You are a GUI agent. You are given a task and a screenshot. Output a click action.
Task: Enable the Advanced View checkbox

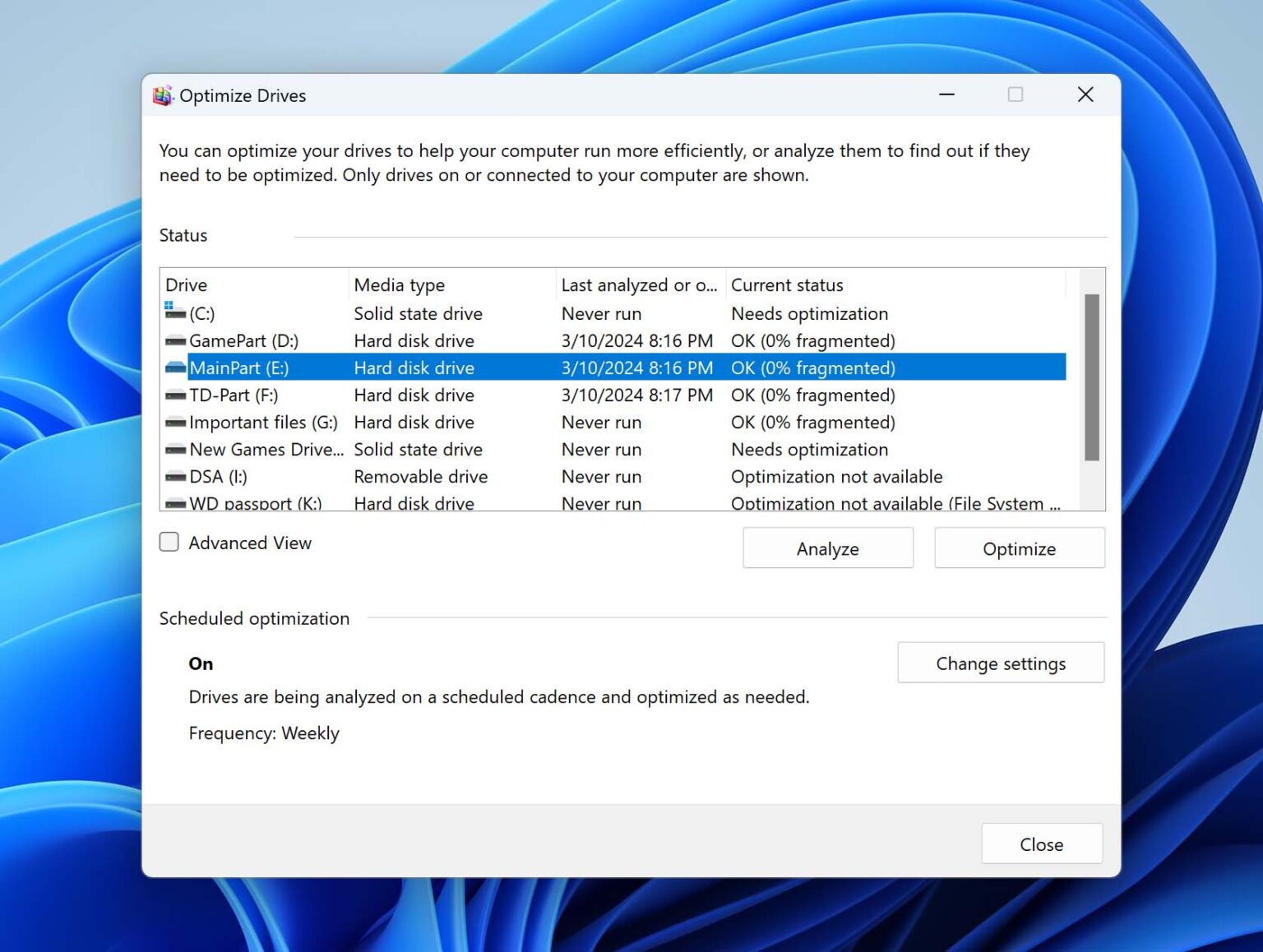[x=169, y=542]
